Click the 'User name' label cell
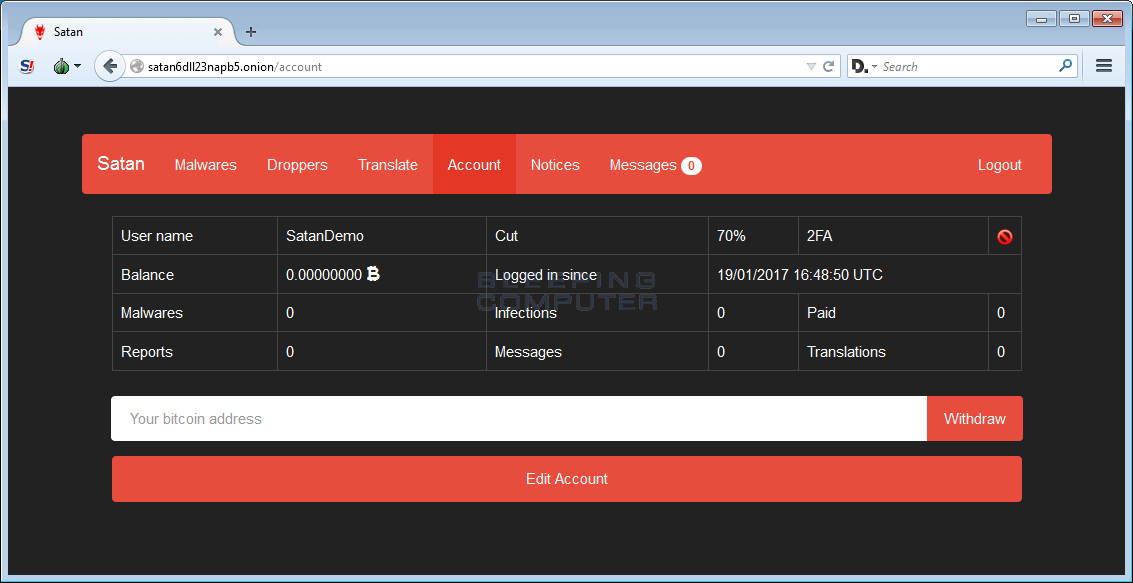This screenshot has height=583, width=1133. [x=195, y=236]
